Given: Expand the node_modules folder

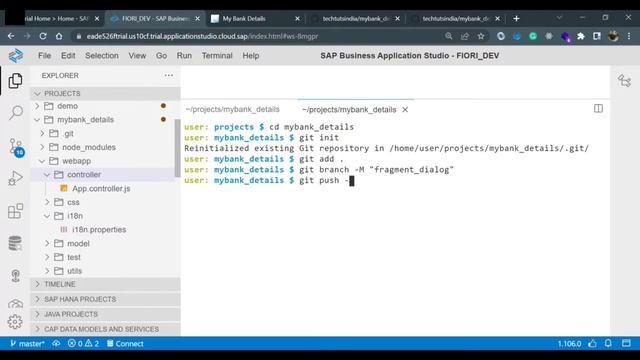Looking at the screenshot, I should tap(42, 147).
